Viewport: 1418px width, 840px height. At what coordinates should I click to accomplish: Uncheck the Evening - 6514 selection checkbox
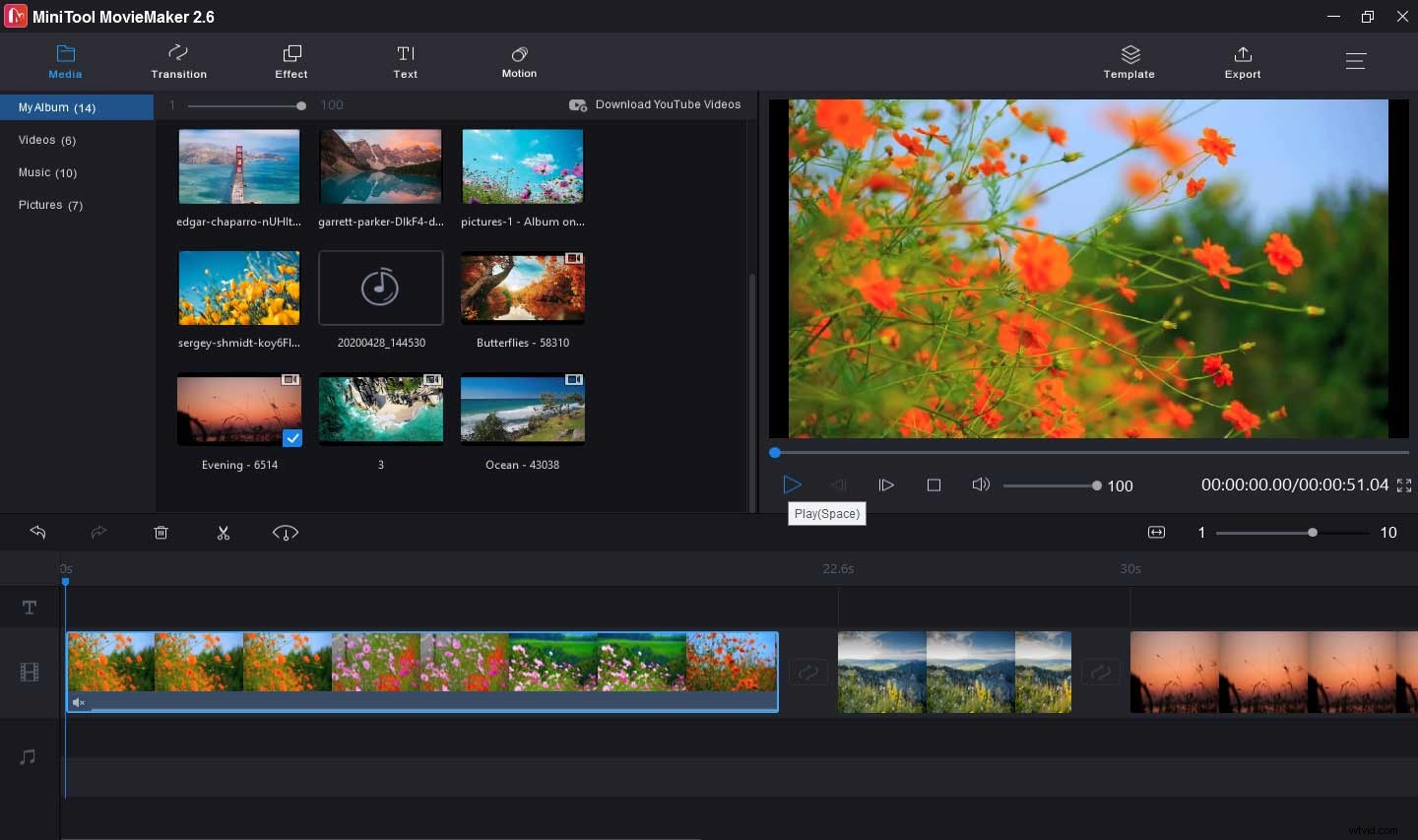click(292, 438)
